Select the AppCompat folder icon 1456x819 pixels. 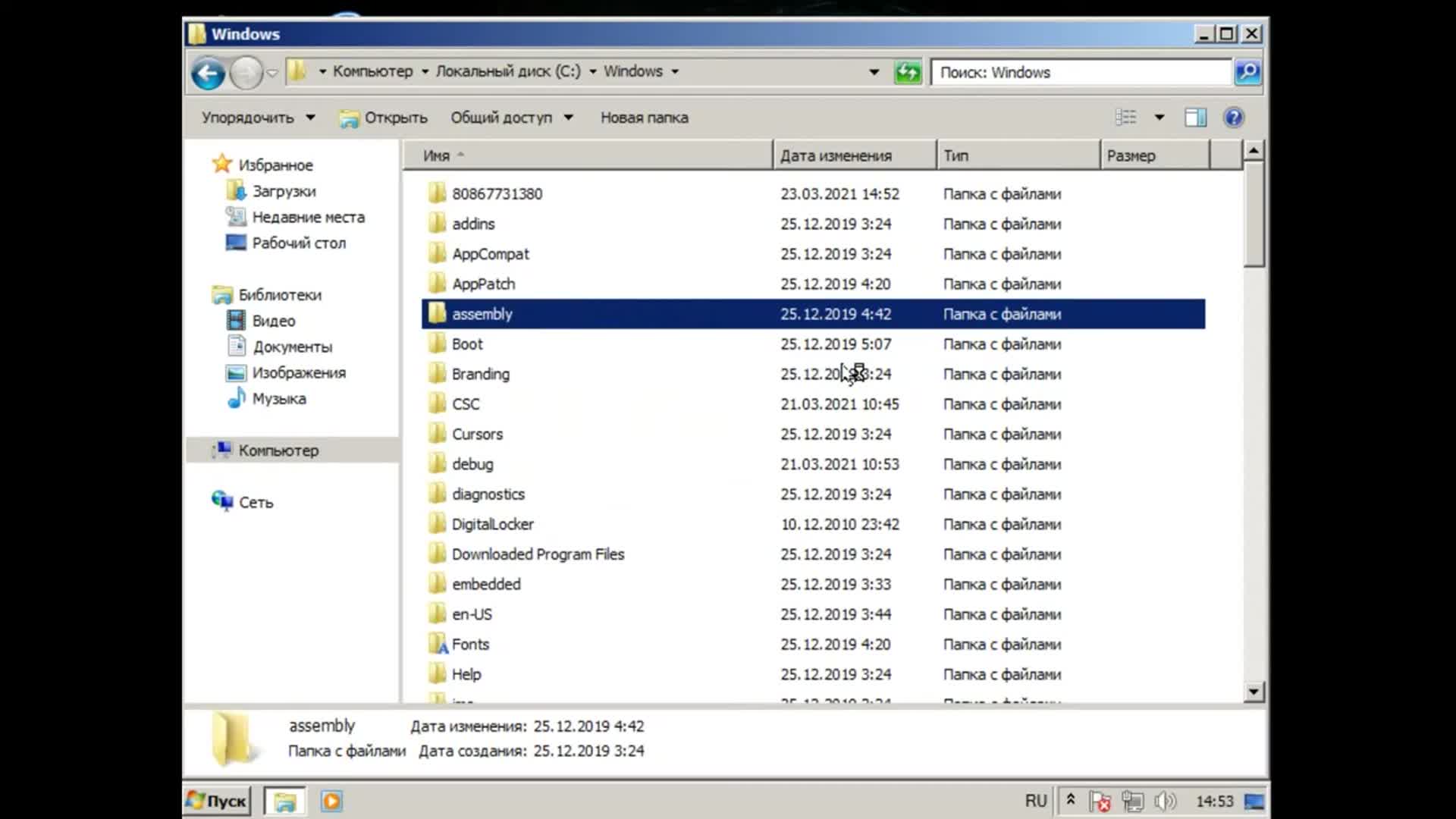point(437,253)
